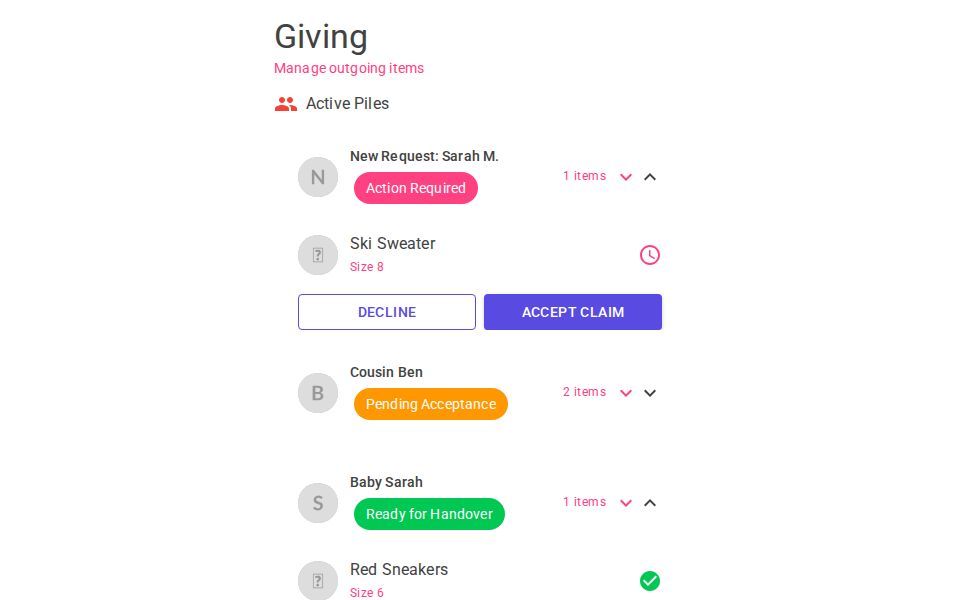
Task: Click the Red Sneakers item placeholder icon
Action: (x=318, y=581)
